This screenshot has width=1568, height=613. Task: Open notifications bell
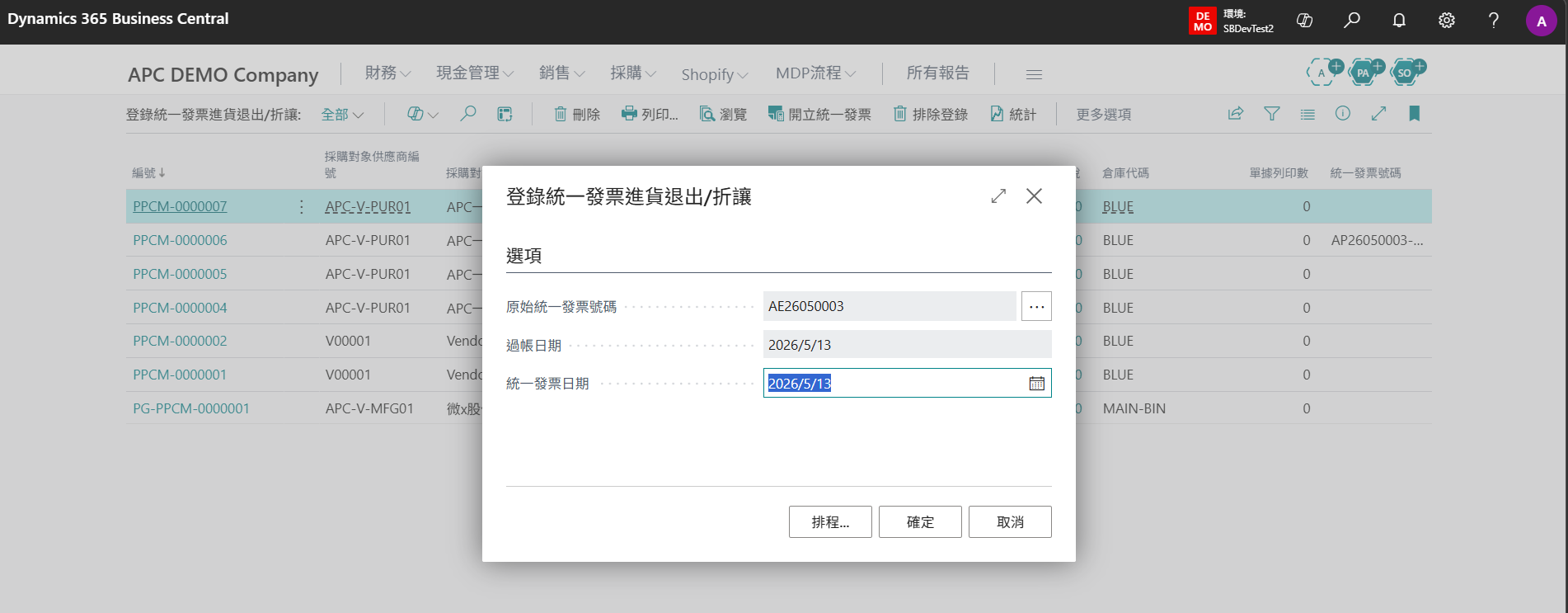[1399, 21]
